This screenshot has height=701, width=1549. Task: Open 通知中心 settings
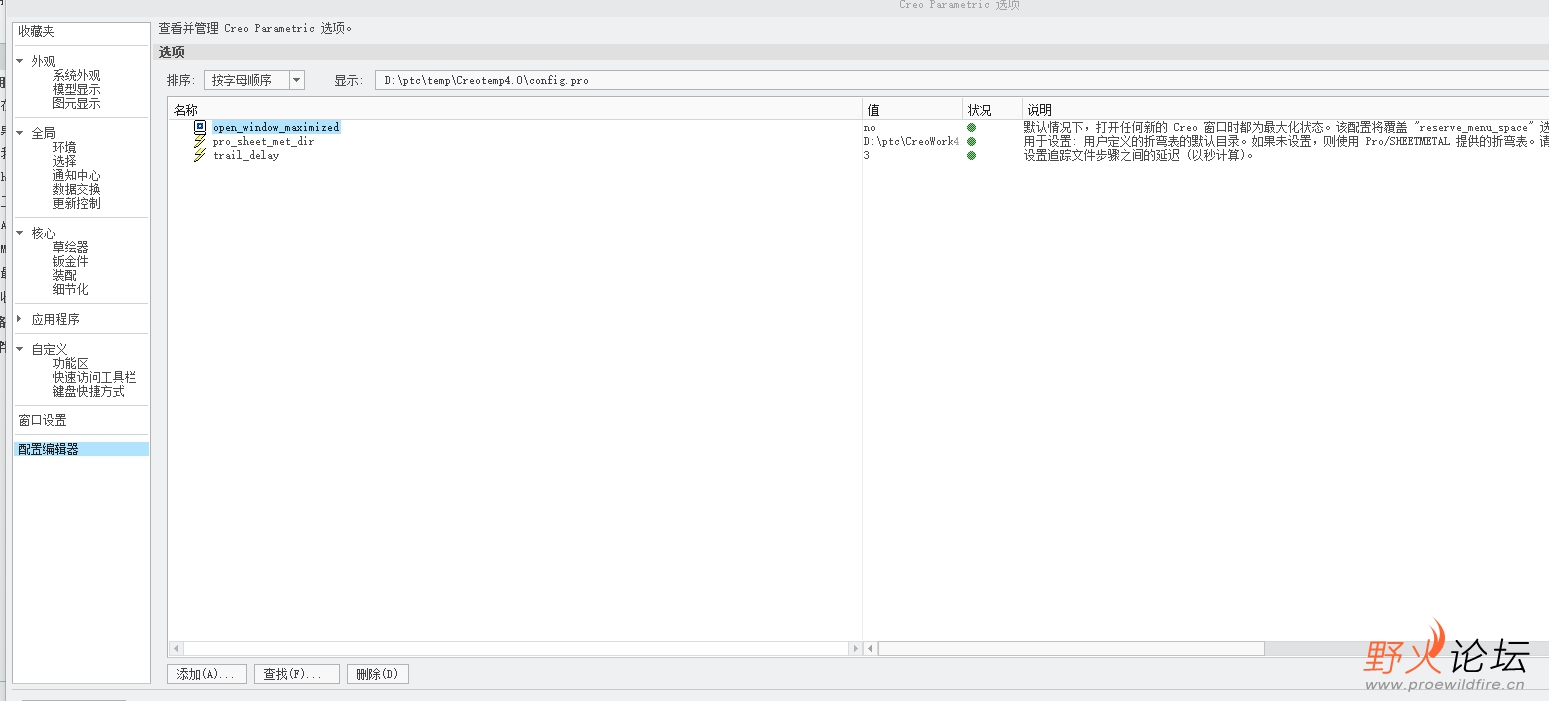(x=76, y=175)
